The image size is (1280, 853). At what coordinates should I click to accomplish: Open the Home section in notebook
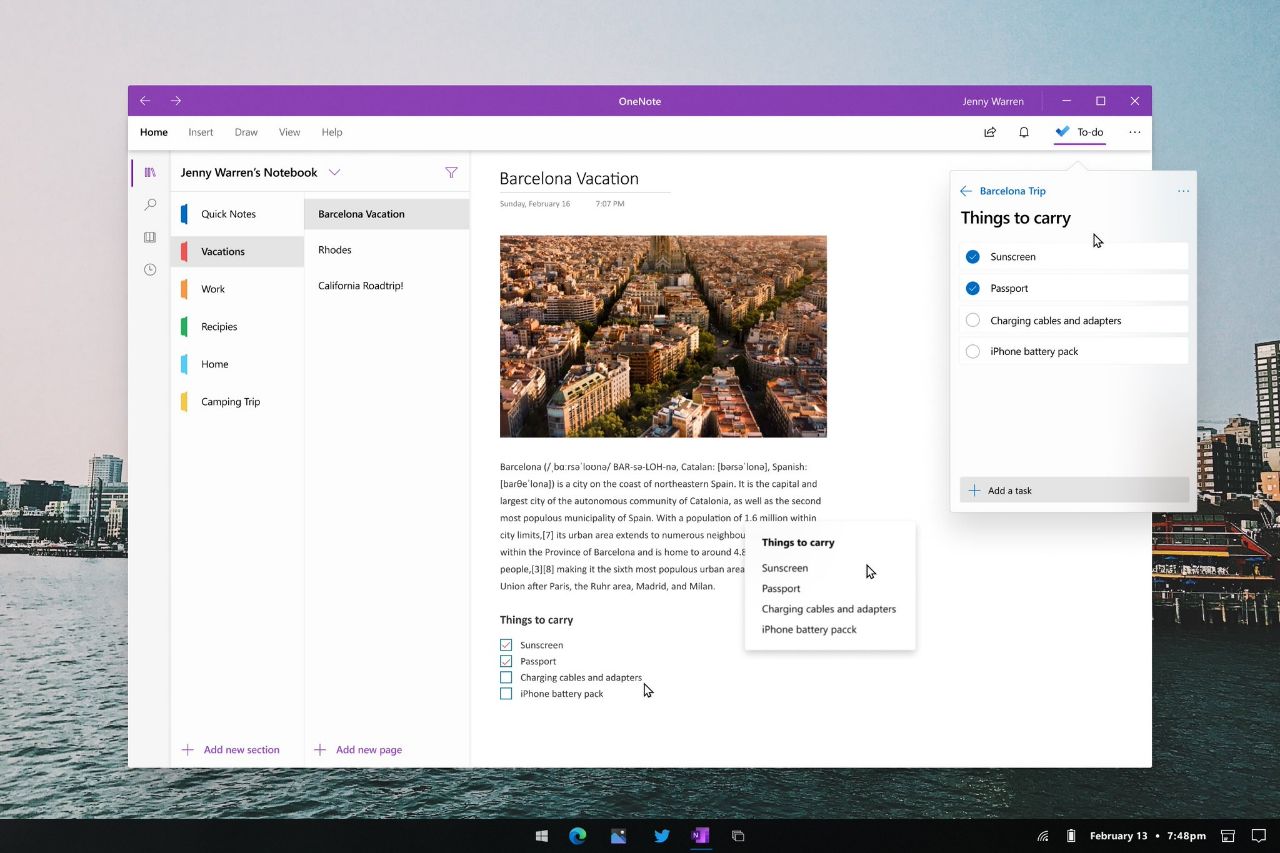[x=237, y=364]
